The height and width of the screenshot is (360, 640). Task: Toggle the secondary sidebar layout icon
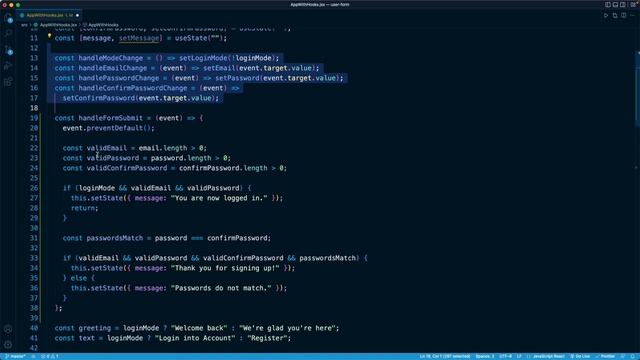coord(622,4)
